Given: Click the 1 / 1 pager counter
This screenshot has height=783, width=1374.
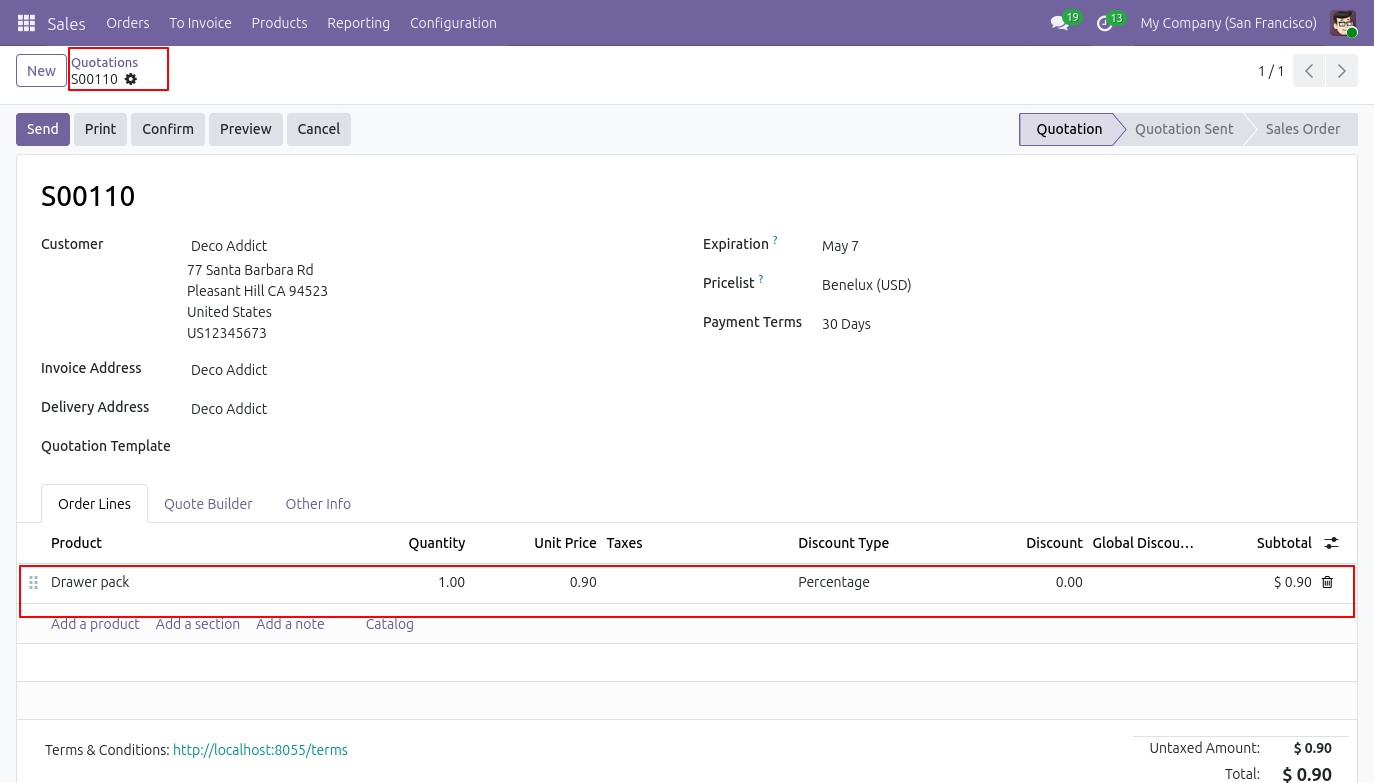Looking at the screenshot, I should tap(1271, 71).
